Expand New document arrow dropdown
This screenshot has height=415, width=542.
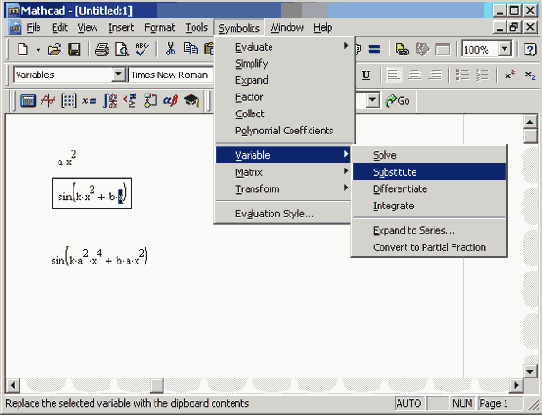point(38,50)
